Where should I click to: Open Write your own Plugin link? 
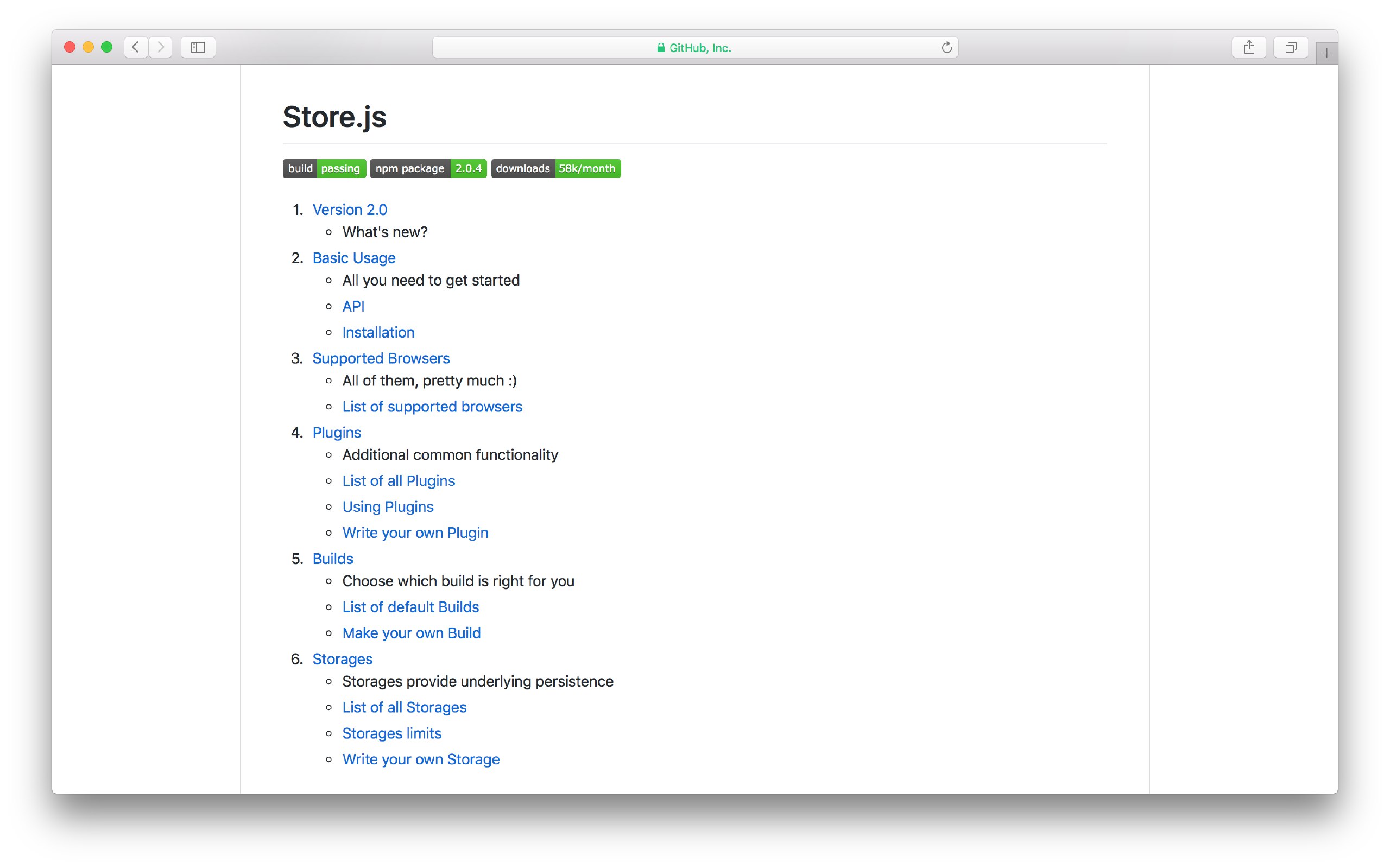pyautogui.click(x=415, y=533)
